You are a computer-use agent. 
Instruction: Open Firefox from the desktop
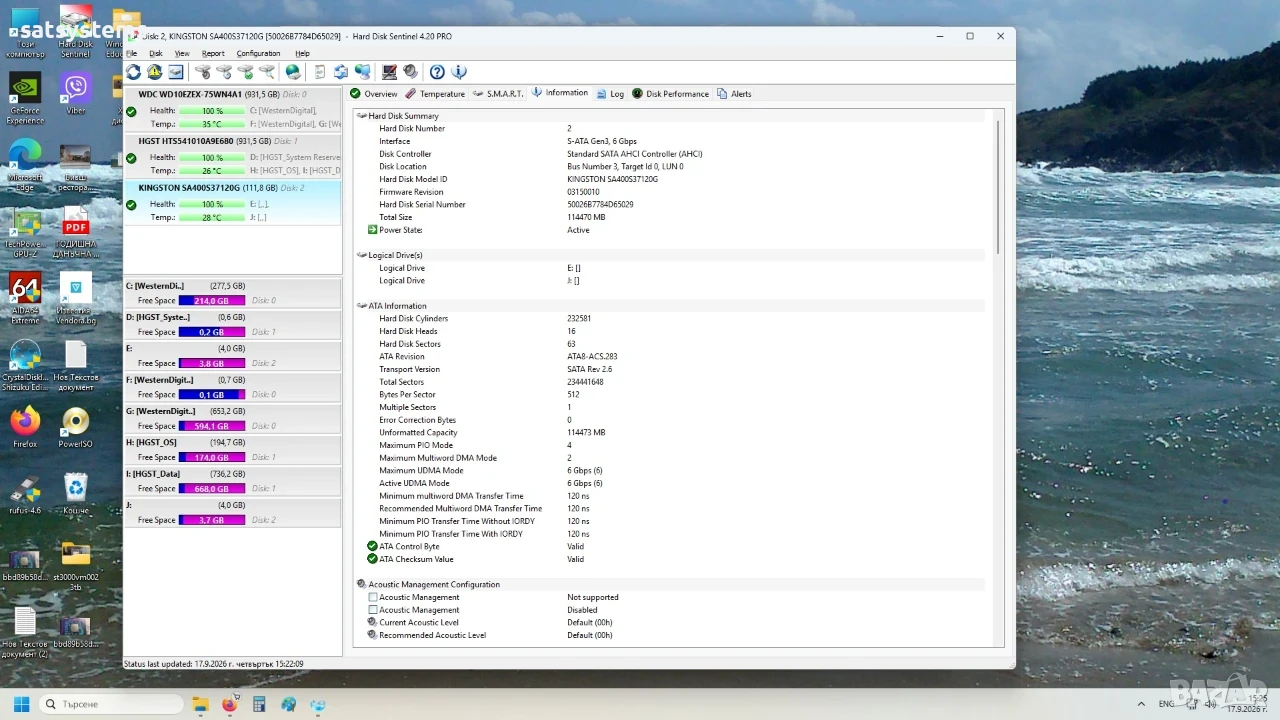tap(25, 427)
